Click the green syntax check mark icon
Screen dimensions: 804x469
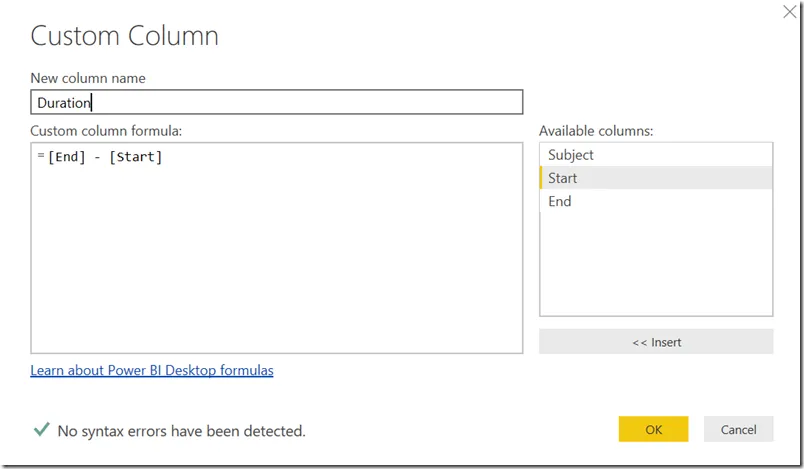coord(41,430)
